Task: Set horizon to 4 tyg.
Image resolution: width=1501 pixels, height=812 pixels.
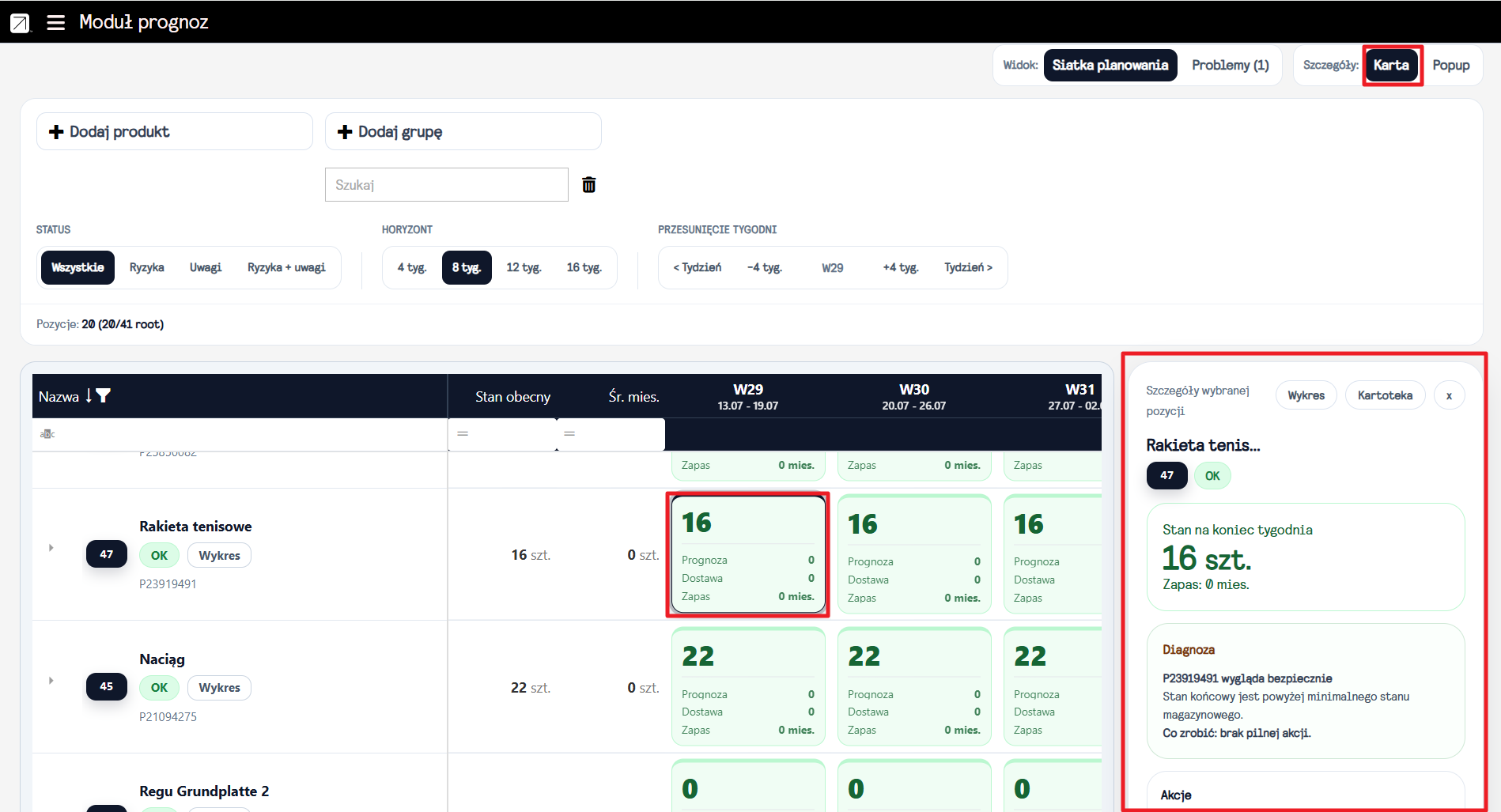Action: point(412,267)
